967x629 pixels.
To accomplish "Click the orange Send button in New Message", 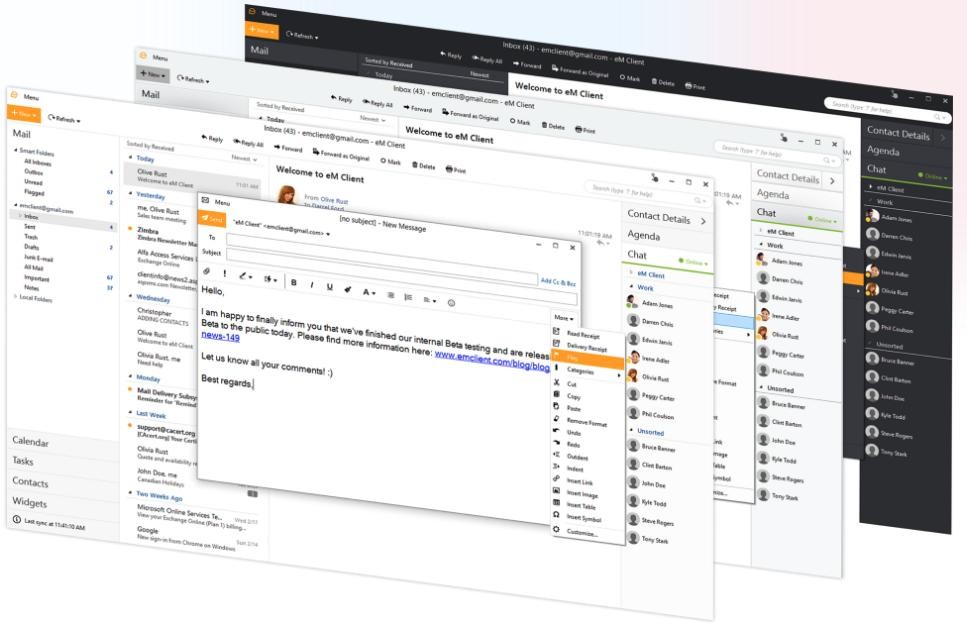I will coord(212,218).
